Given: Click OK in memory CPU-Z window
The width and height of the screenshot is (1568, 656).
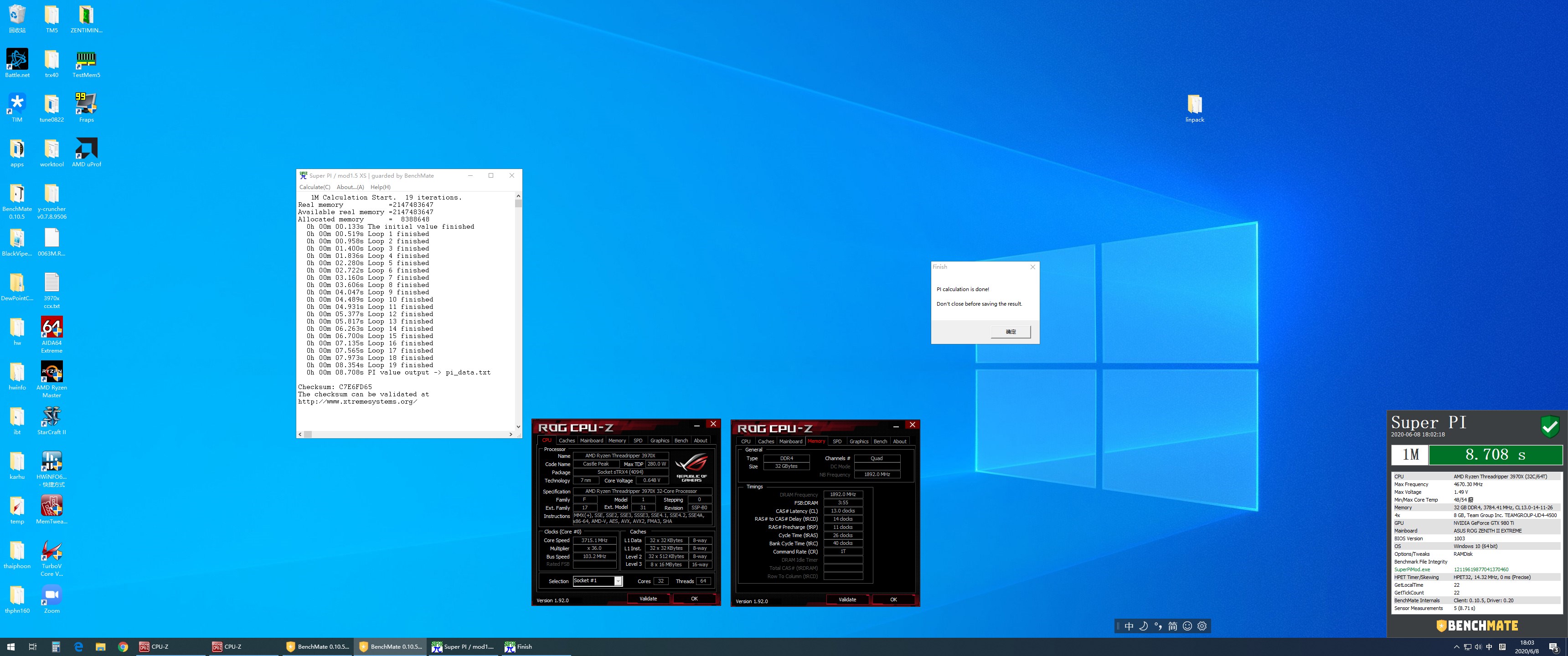Looking at the screenshot, I should coord(893,600).
